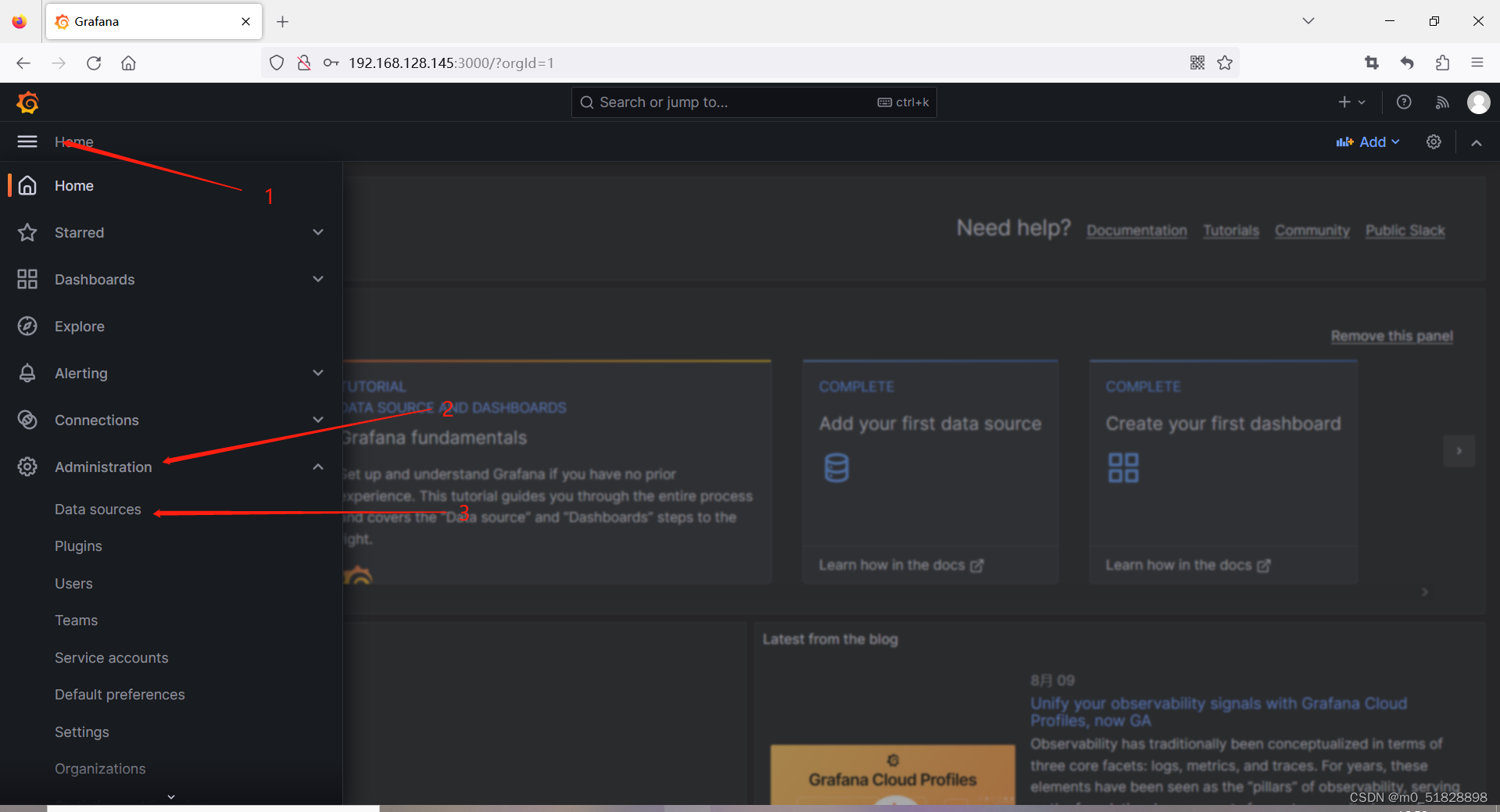Open the Tutorials link
This screenshot has width=1500, height=812.
click(1231, 231)
